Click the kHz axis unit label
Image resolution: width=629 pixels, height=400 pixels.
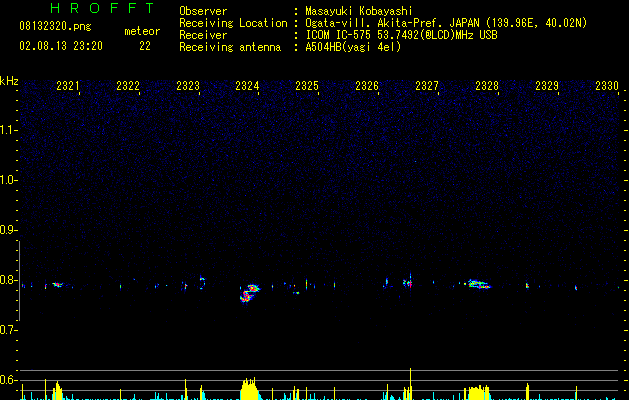coord(9,81)
